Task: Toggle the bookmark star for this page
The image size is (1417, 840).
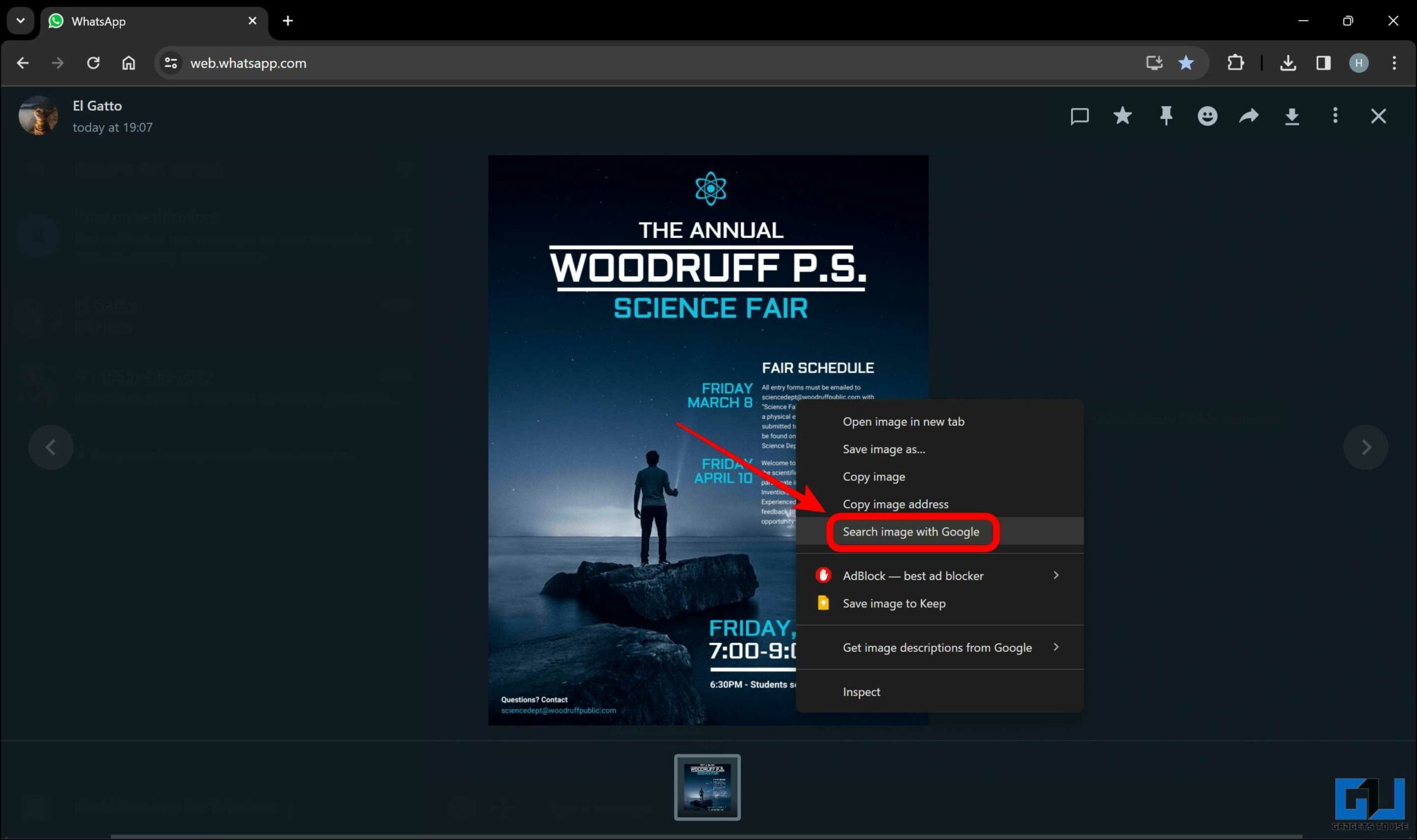Action: pyautogui.click(x=1186, y=63)
